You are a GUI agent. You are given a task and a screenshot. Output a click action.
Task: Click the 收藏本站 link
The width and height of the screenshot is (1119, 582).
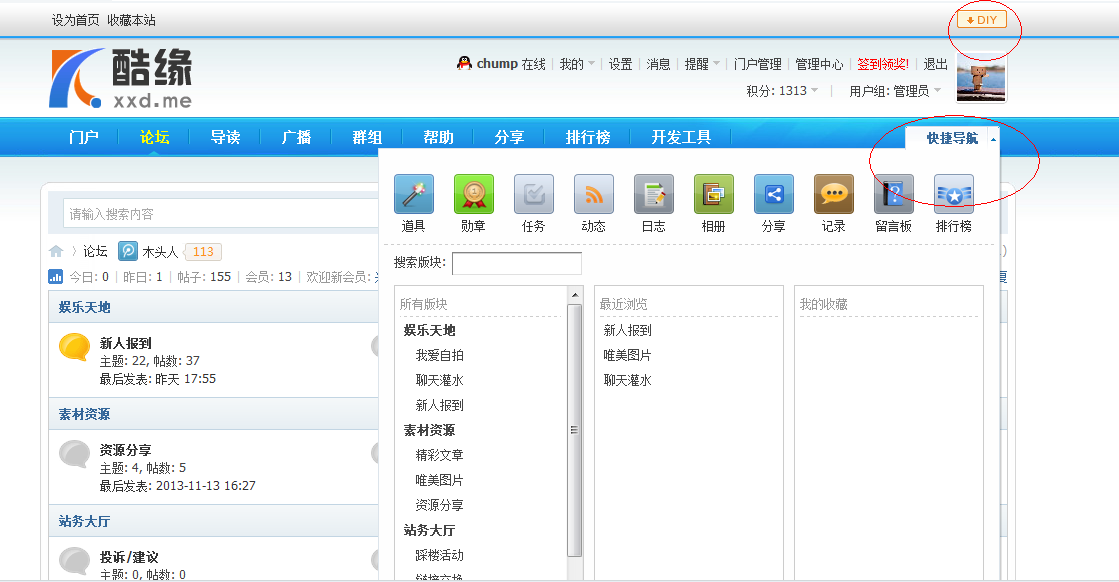[131, 20]
